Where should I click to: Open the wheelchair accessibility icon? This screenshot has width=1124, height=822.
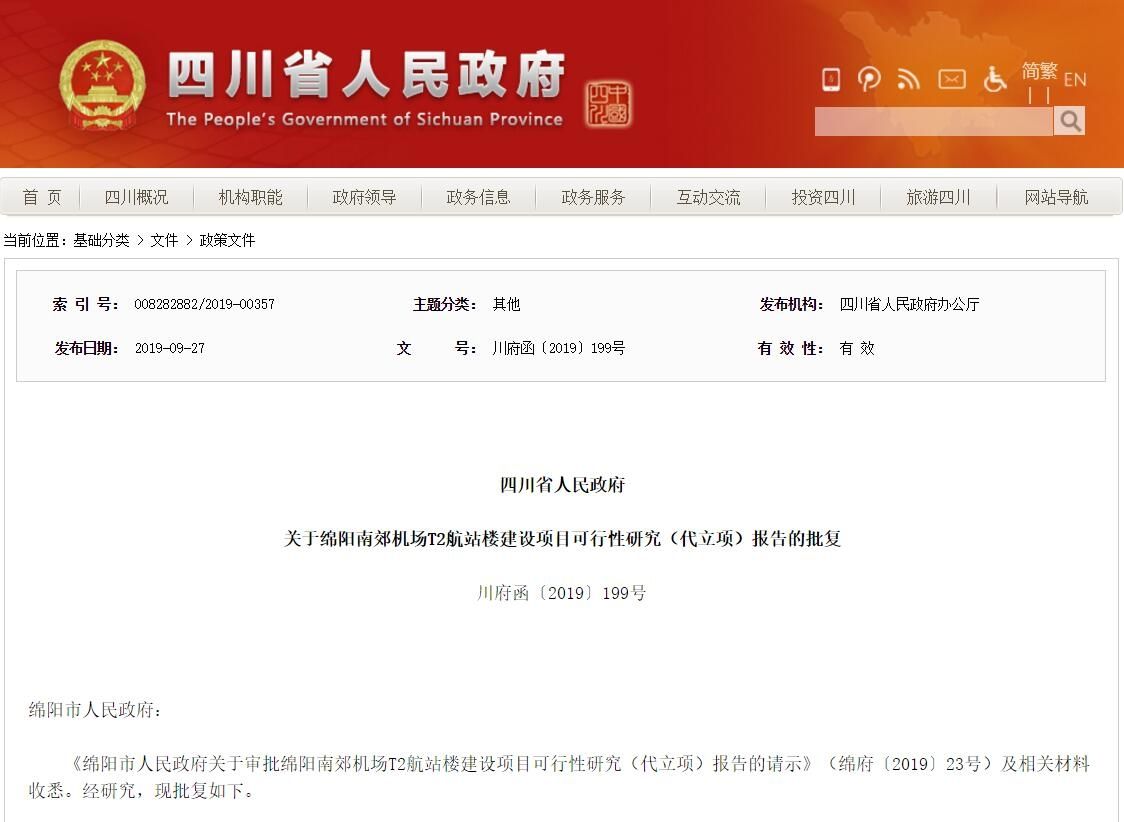pos(994,79)
